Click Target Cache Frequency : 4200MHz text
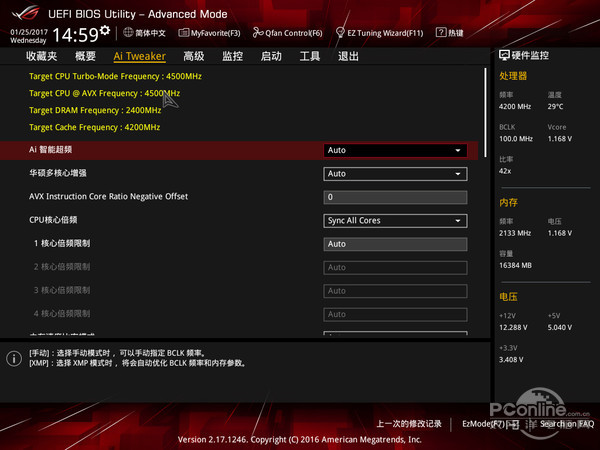The image size is (600, 450). tap(95, 127)
